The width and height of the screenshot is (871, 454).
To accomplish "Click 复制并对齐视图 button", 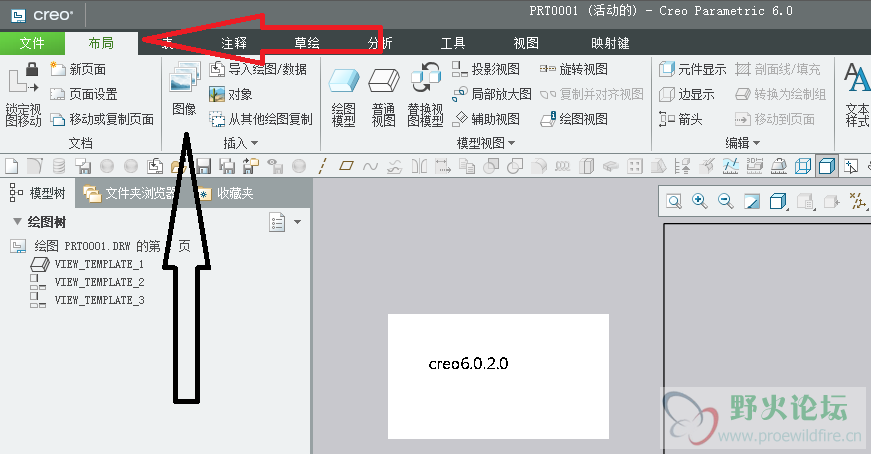I will (592, 94).
